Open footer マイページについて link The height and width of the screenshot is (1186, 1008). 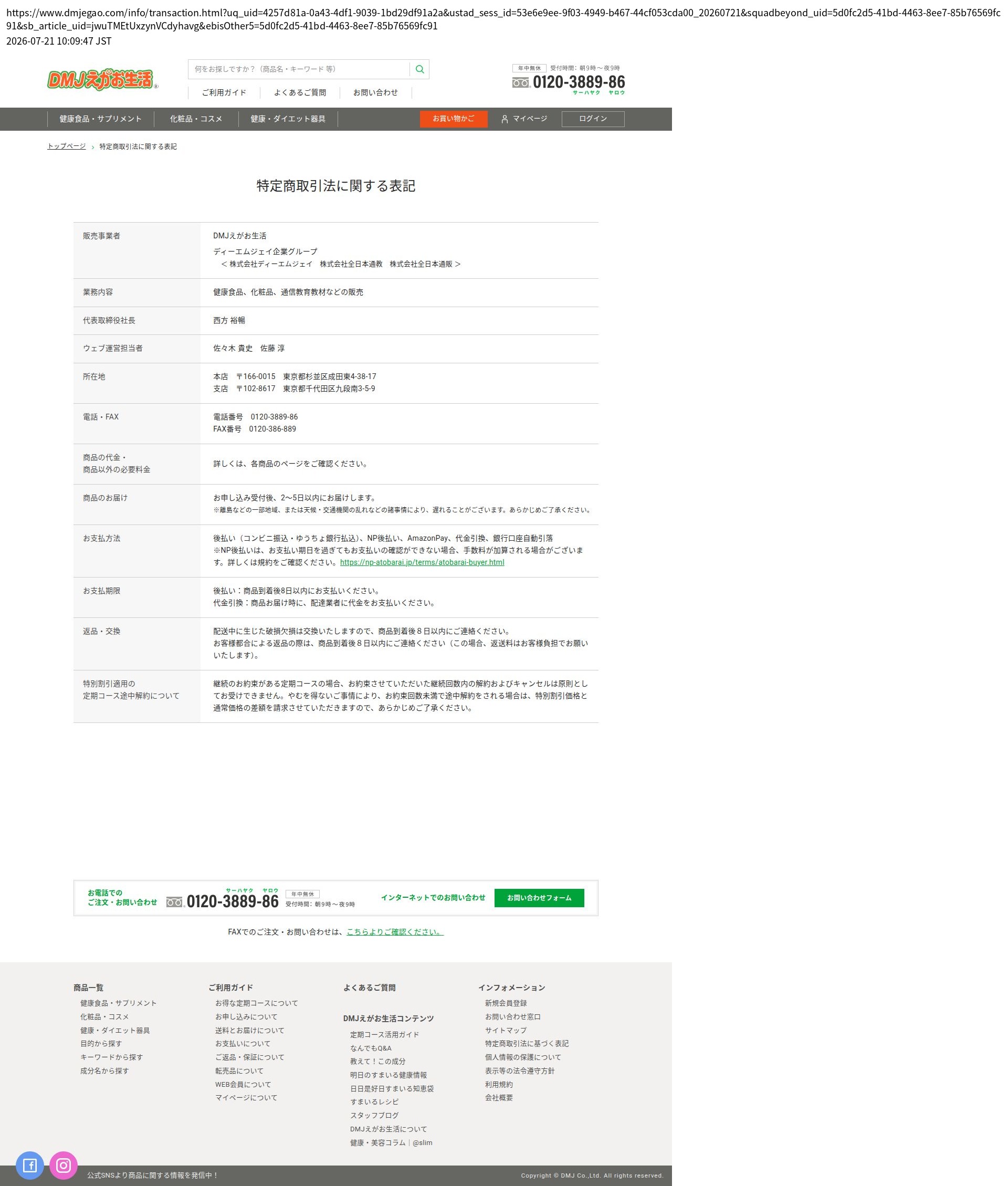click(x=246, y=1097)
